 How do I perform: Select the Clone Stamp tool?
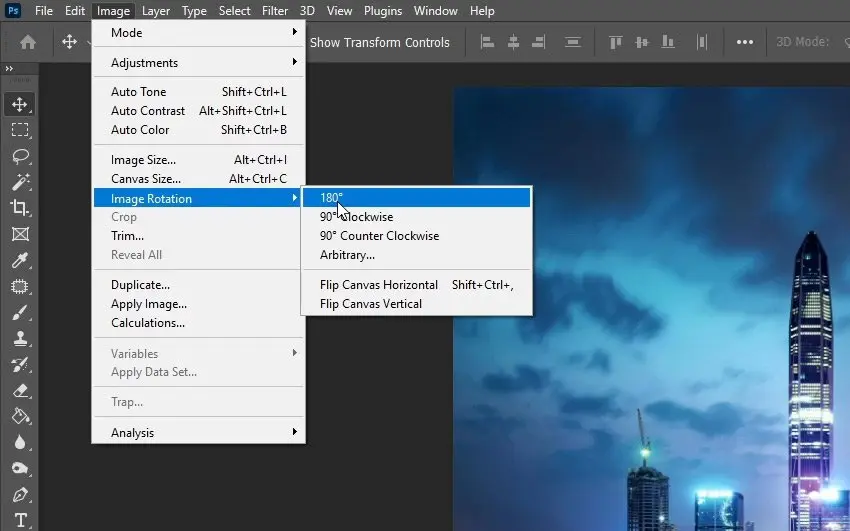point(20,339)
